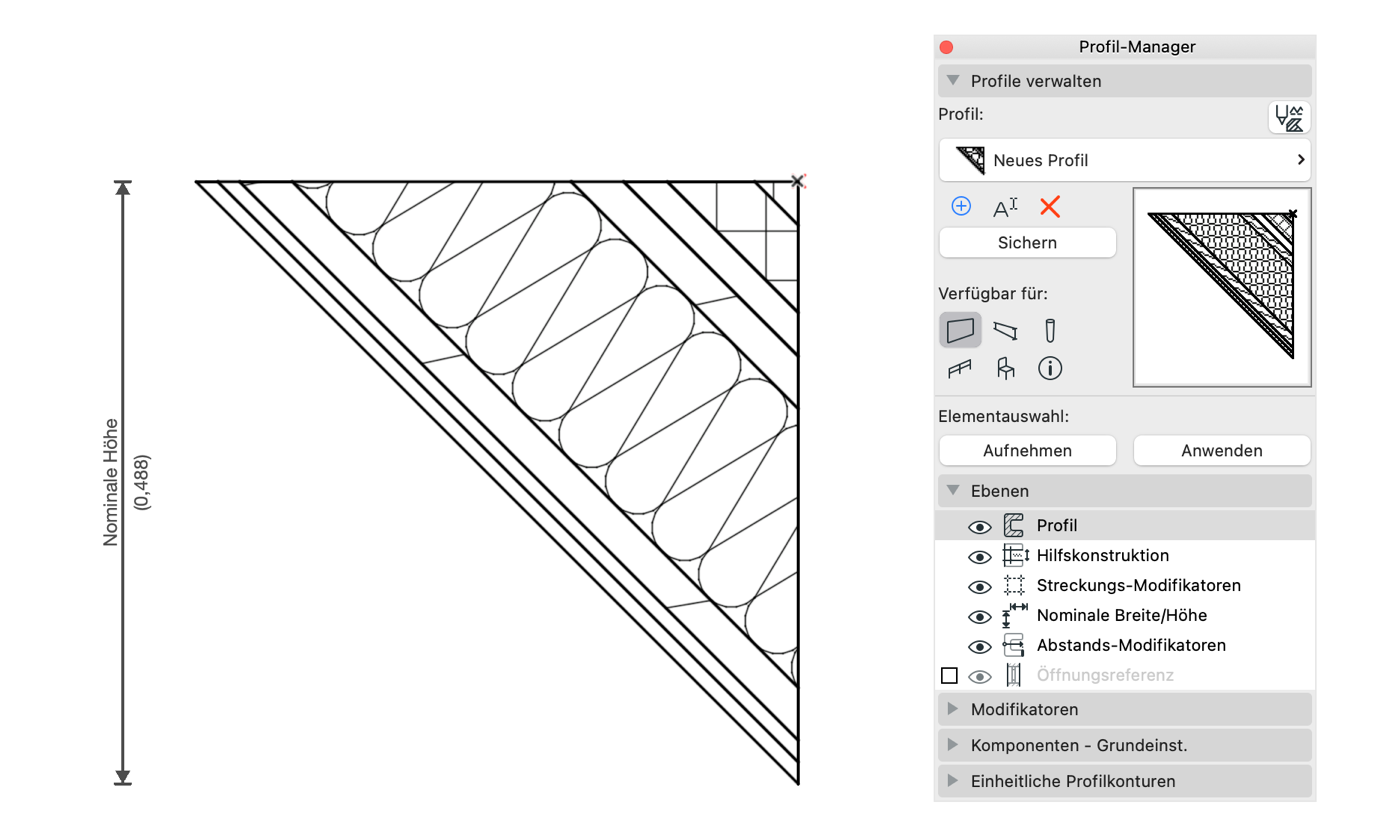The height and width of the screenshot is (838, 1387).
Task: Click the Verfügbar für label
Action: click(x=993, y=294)
